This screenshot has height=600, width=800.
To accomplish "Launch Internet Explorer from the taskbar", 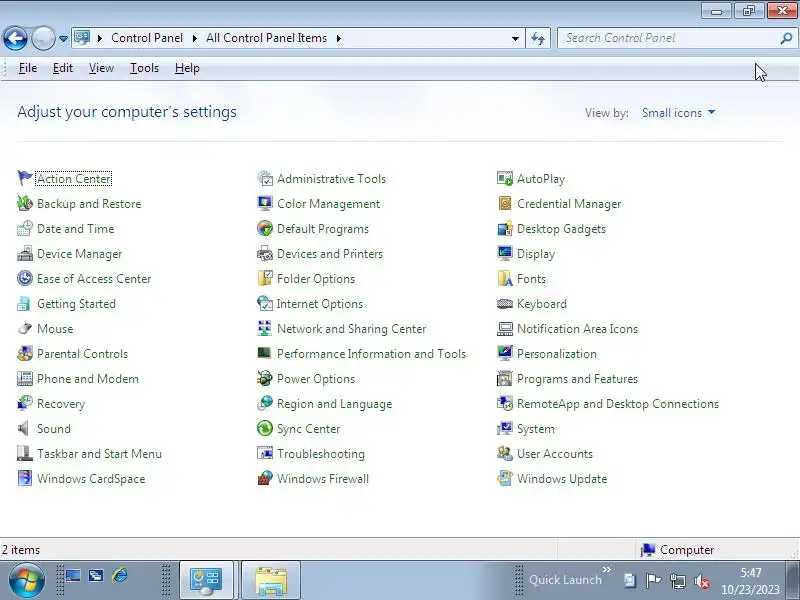I will coord(120,576).
